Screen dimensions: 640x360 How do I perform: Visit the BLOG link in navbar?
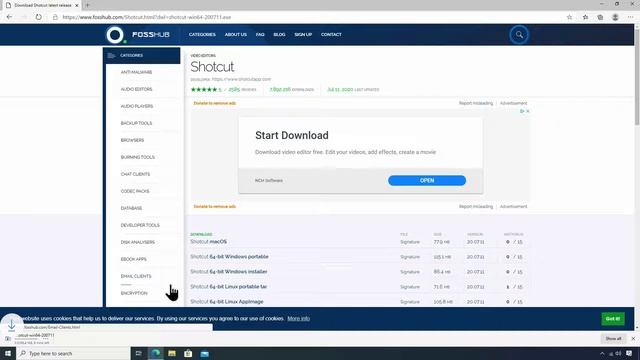[279, 35]
